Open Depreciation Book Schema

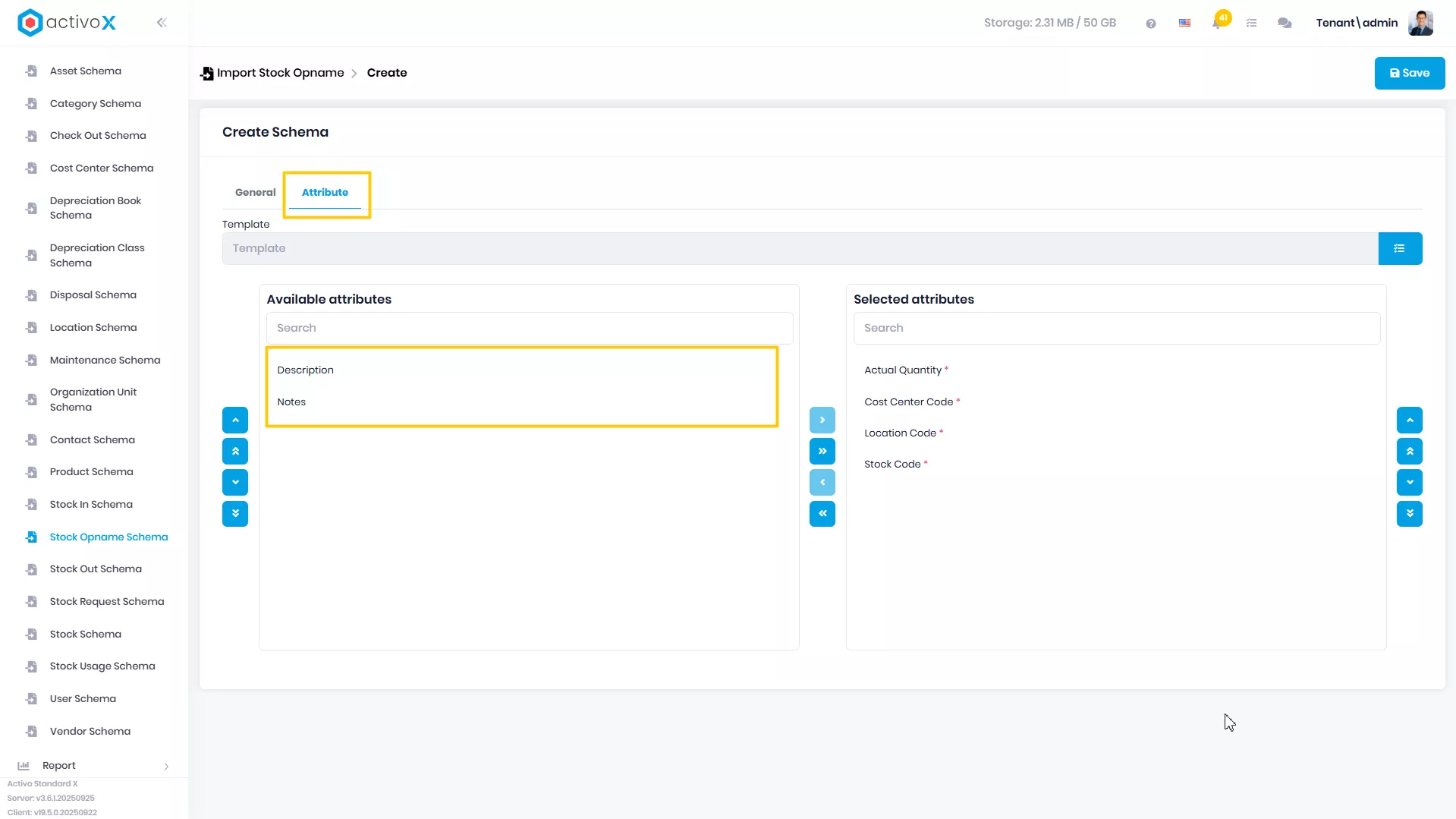[x=96, y=208]
